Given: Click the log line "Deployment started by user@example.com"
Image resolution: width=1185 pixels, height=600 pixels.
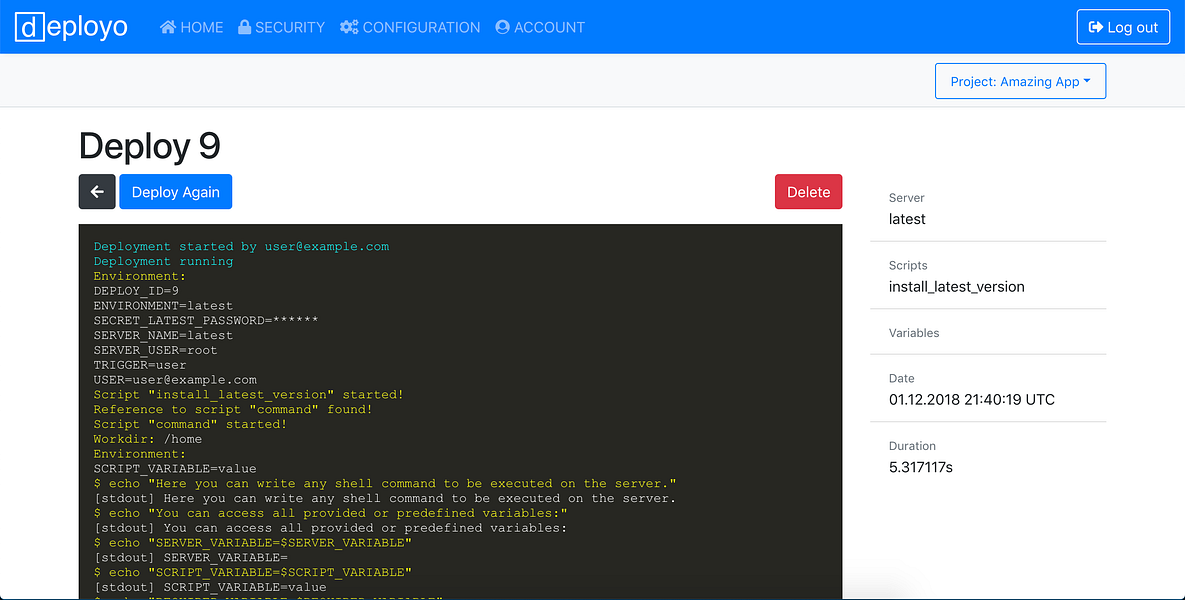Looking at the screenshot, I should pos(241,246).
